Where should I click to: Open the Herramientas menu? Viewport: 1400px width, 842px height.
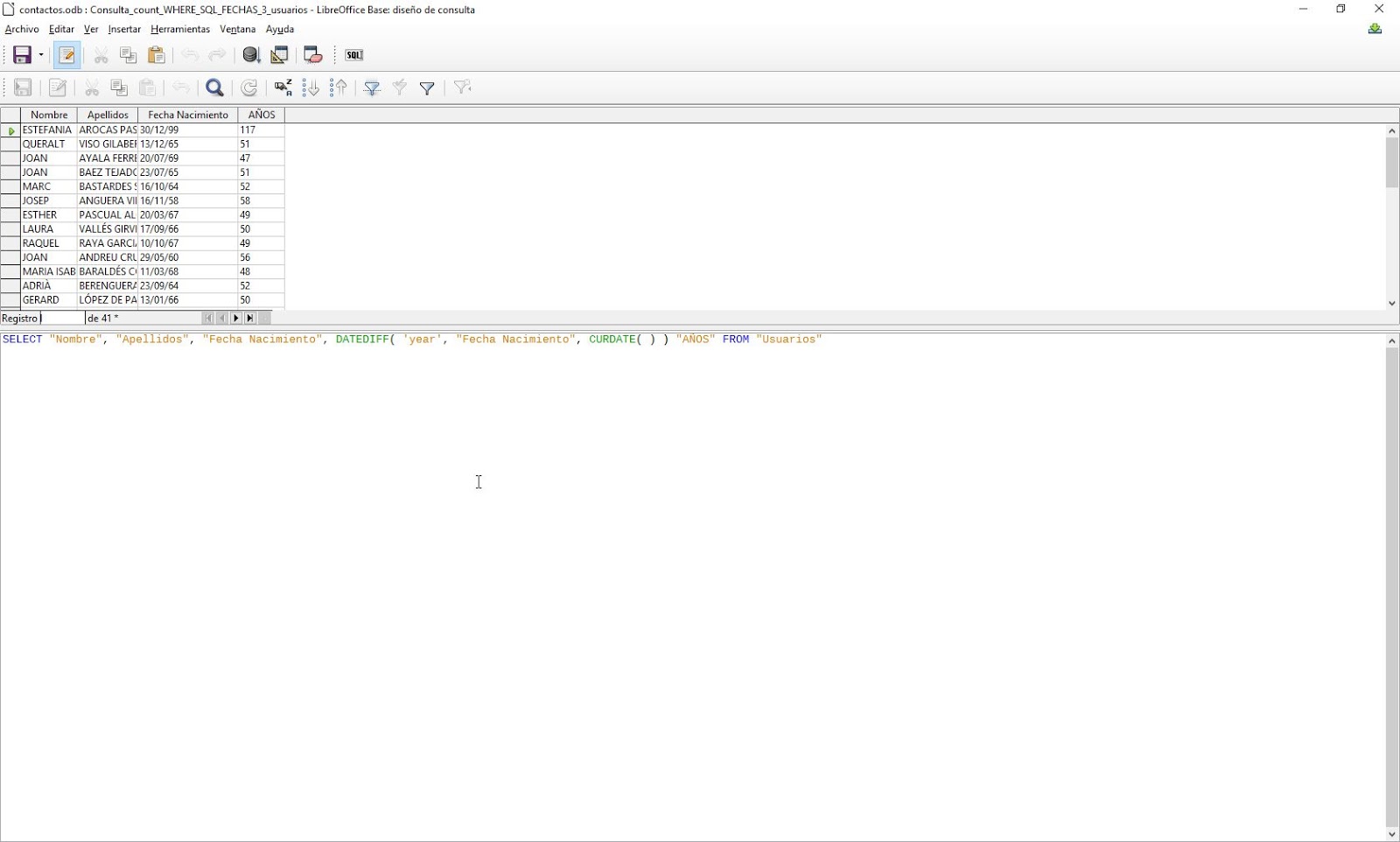180,29
